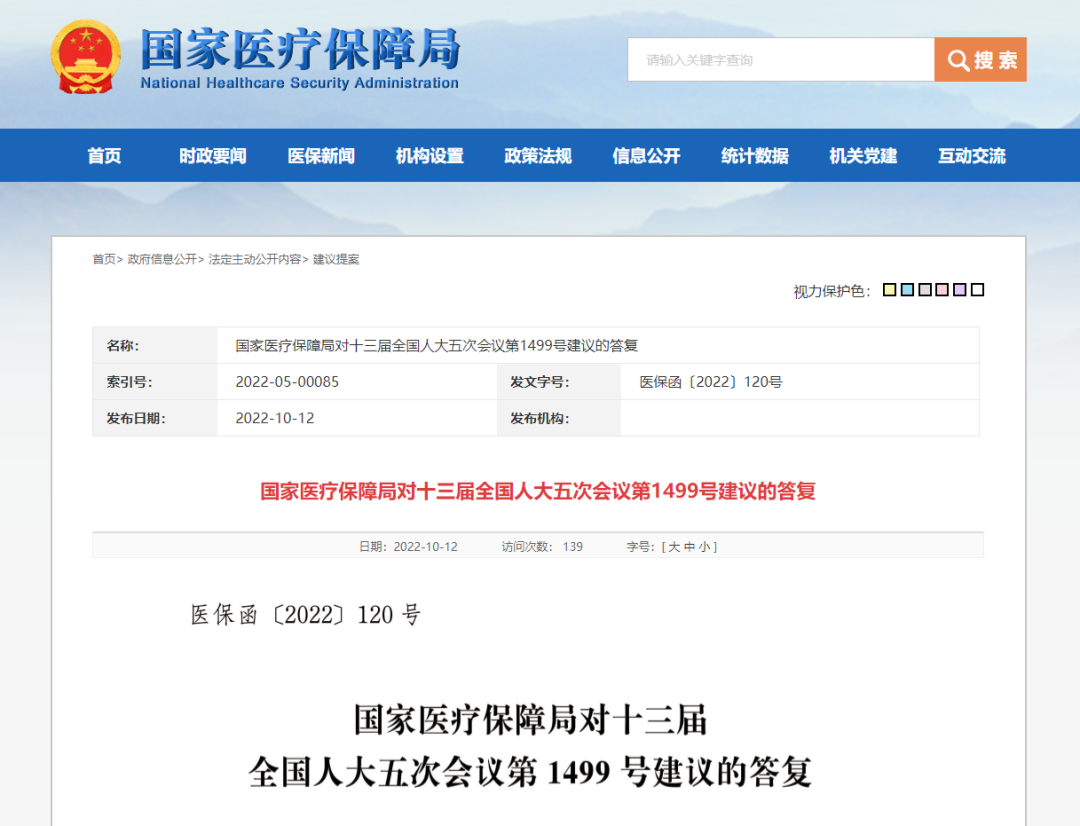Select the blue eye-protection color swatch
Viewport: 1080px width, 826px height.
(x=907, y=290)
